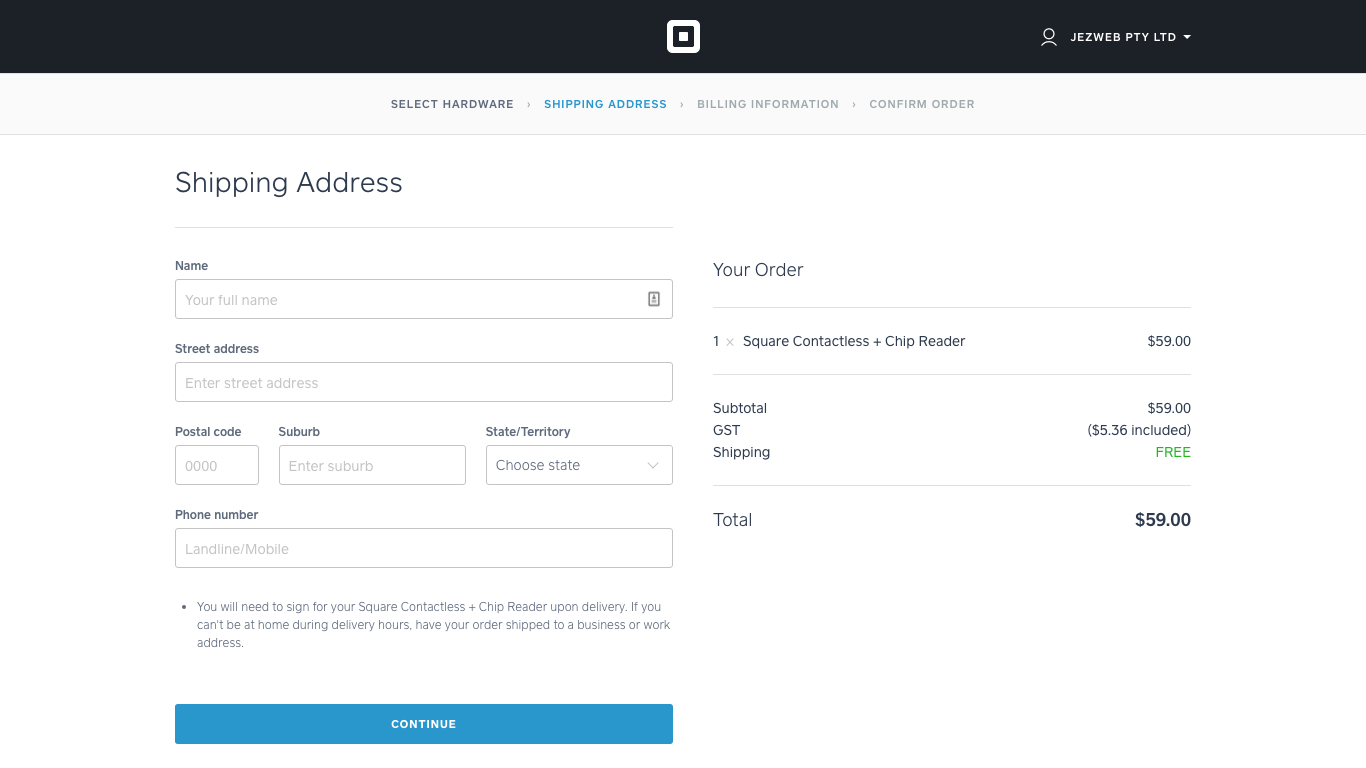Go back to the SELECT HARDWARE step
This screenshot has width=1366, height=768.
452,104
